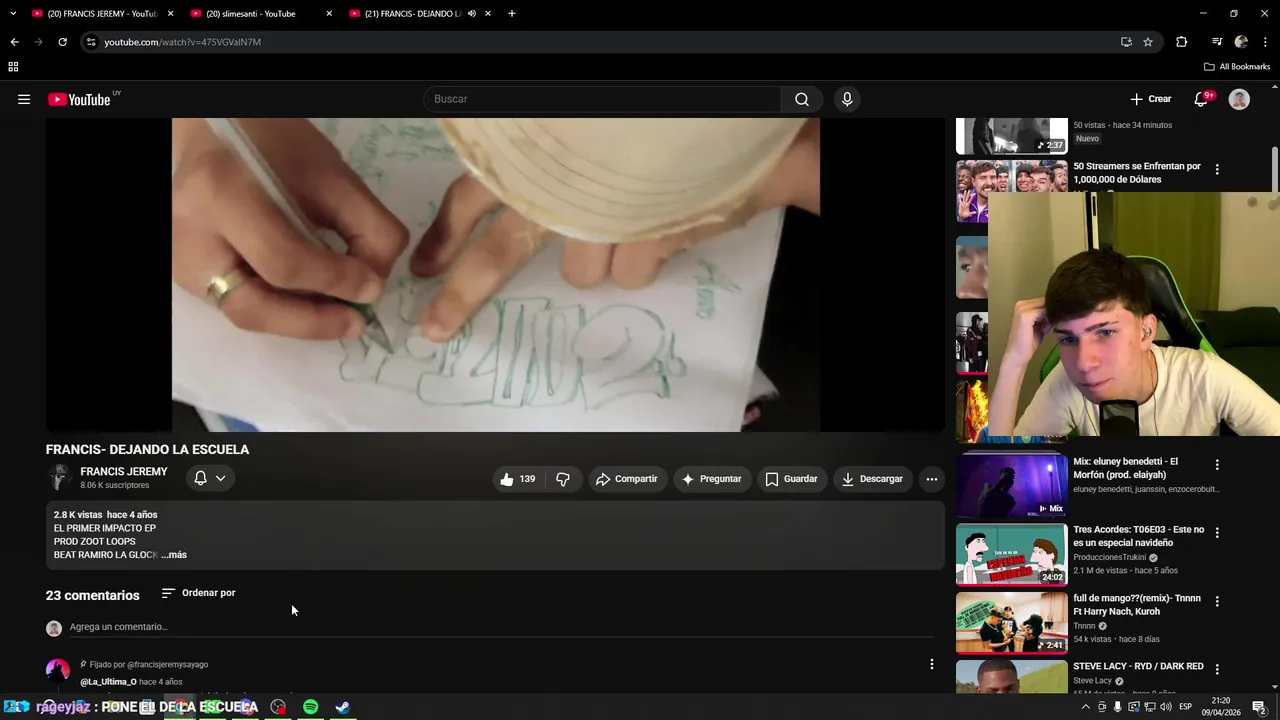Open options for full de mango video
The image size is (1280, 720).
1217,601
